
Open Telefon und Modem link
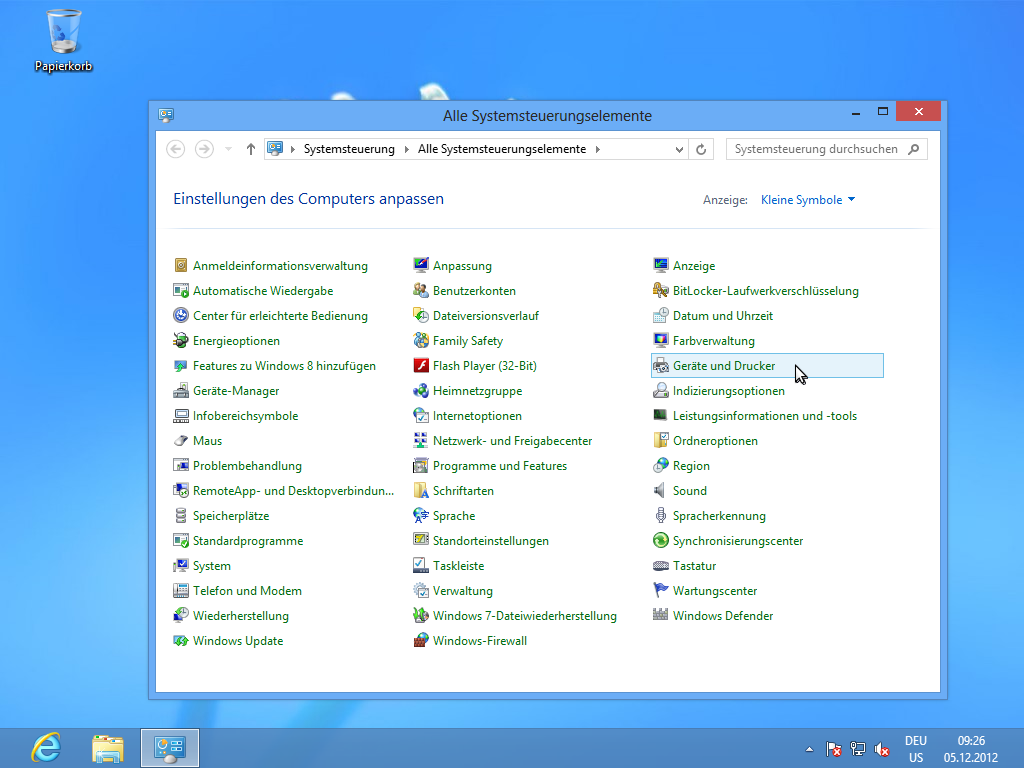click(x=247, y=591)
